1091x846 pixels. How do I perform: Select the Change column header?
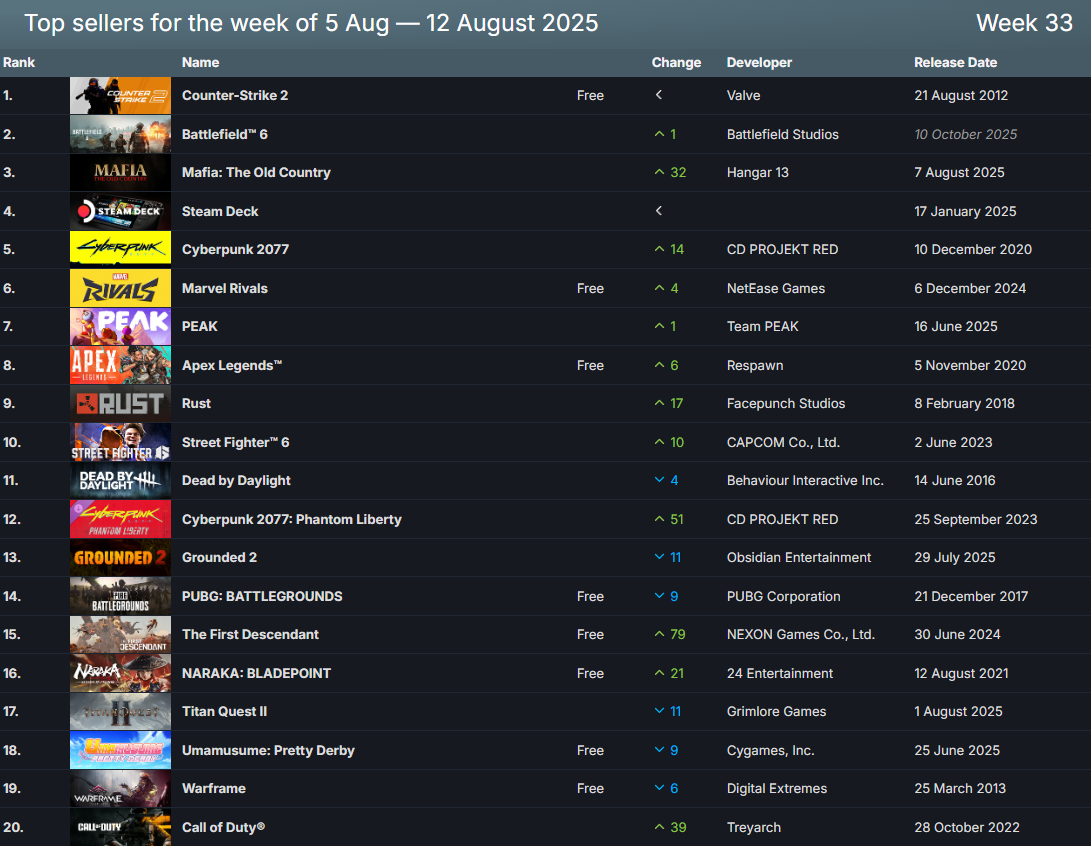pos(676,63)
